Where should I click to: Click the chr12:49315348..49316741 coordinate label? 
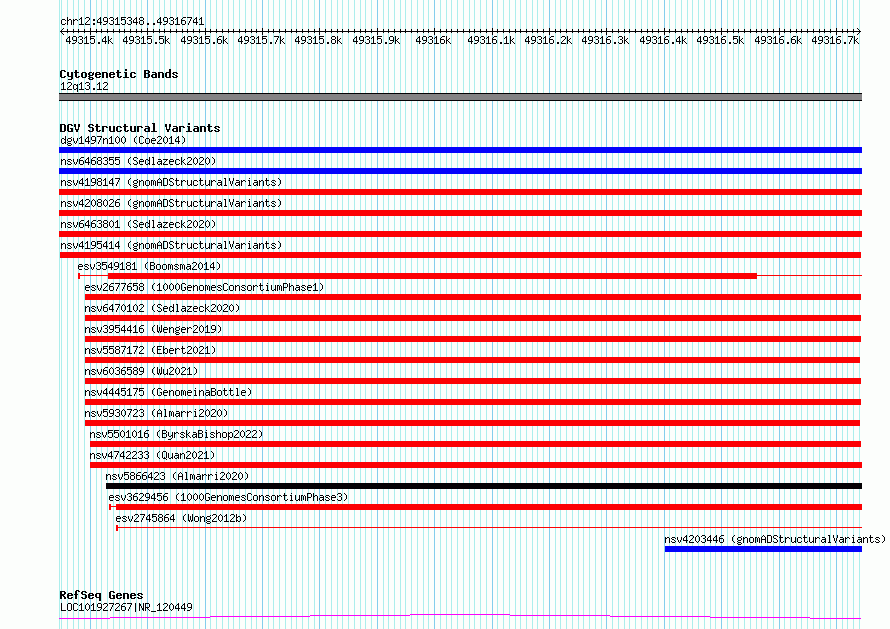pyautogui.click(x=132, y=22)
